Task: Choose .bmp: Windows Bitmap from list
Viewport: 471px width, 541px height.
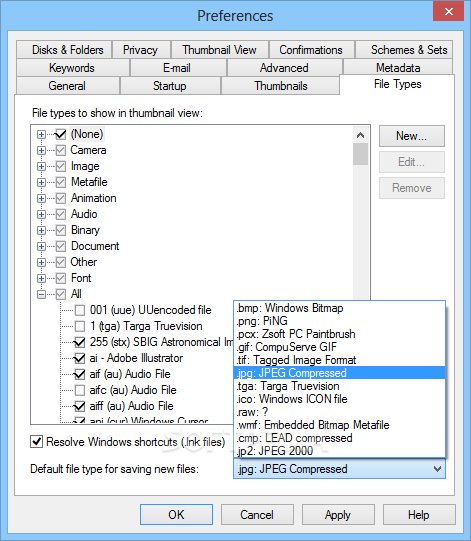Action: pyautogui.click(x=340, y=308)
